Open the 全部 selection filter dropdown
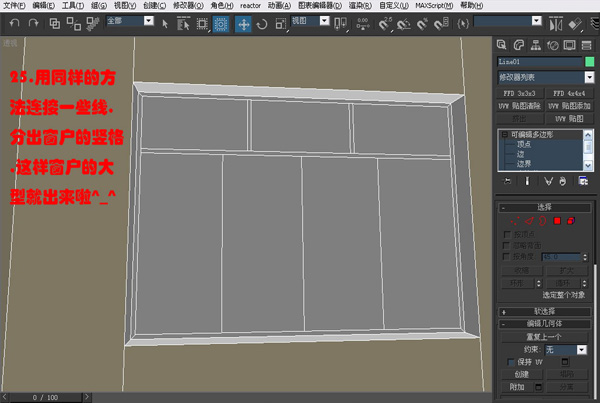 click(149, 21)
